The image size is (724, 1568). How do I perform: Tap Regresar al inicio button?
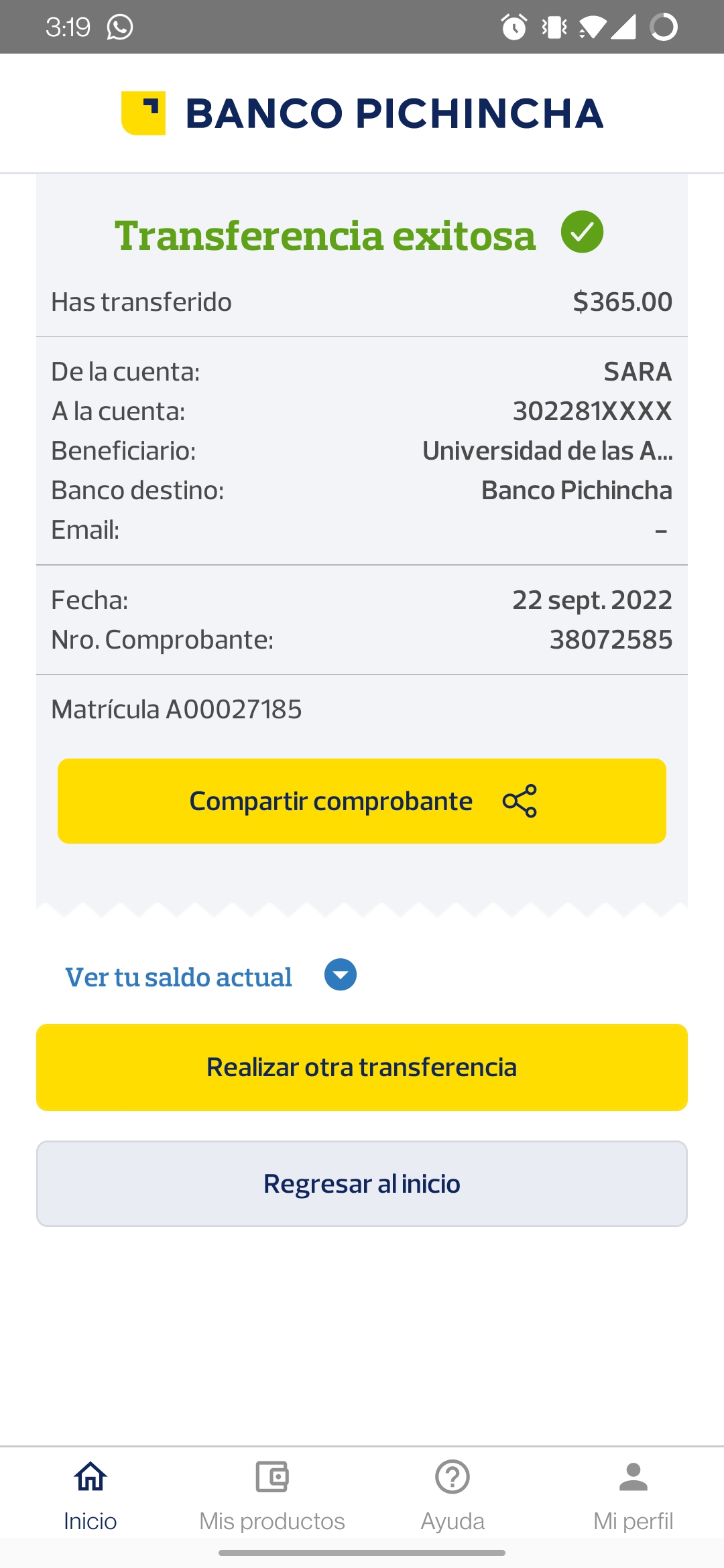(x=362, y=1183)
